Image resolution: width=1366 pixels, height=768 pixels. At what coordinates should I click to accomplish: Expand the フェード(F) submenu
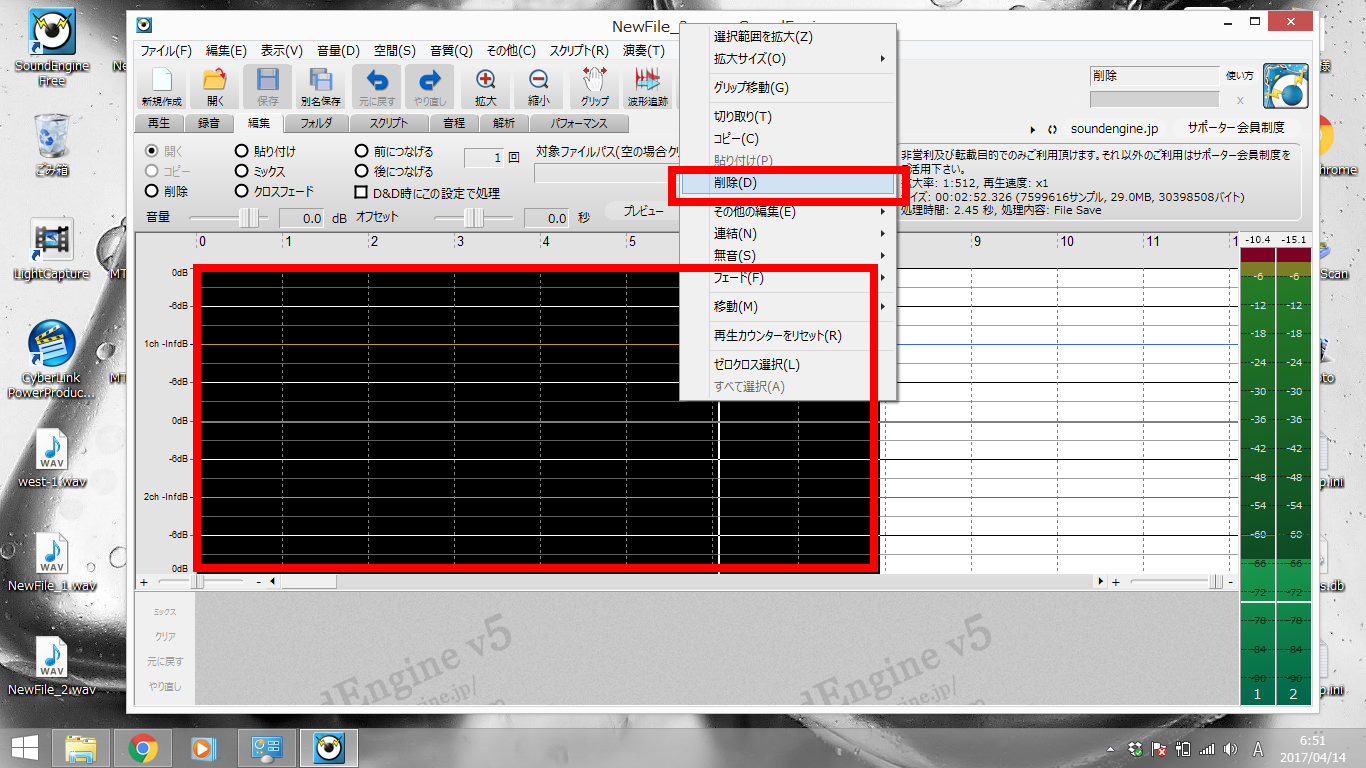[788, 278]
